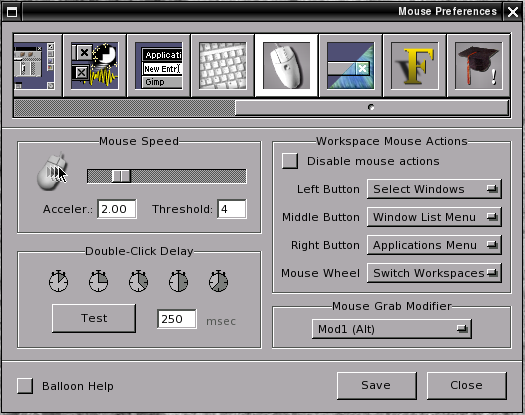Open the keyboard shortcuts preferences icon

(x=223, y=66)
